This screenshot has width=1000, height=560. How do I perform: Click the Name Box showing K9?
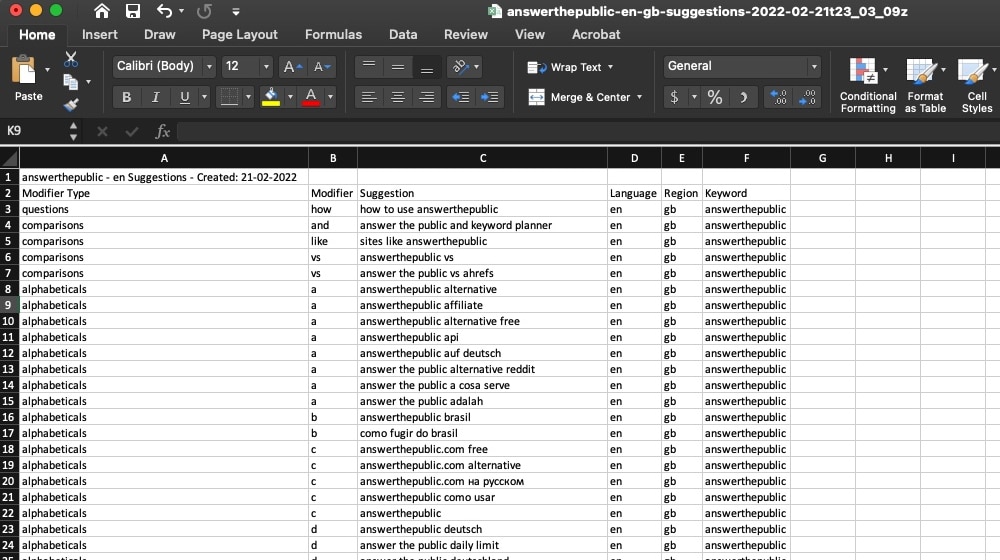click(x=34, y=131)
